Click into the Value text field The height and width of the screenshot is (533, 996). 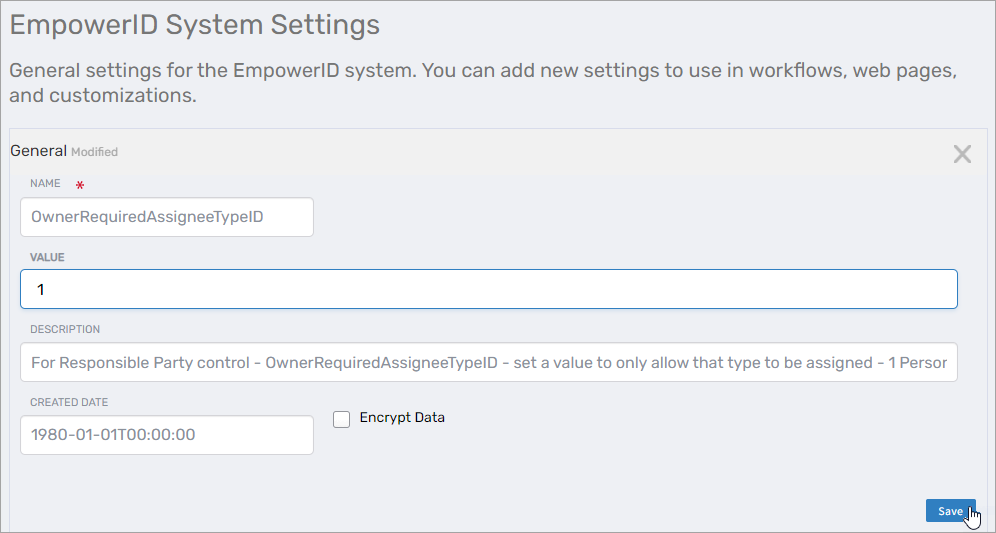[x=488, y=289]
